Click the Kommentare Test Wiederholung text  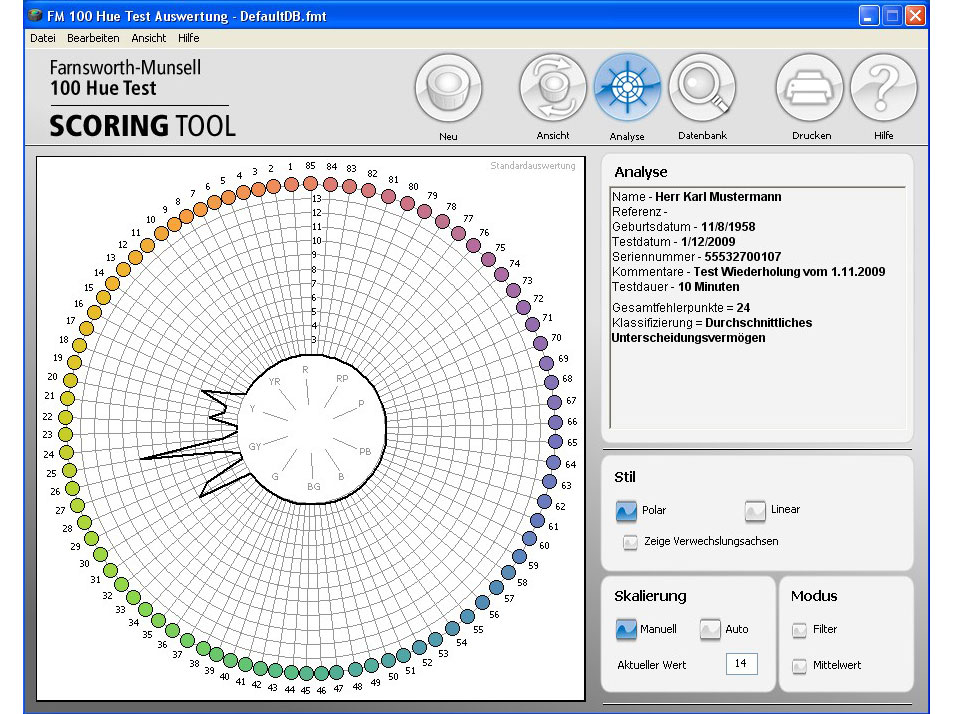coord(748,272)
